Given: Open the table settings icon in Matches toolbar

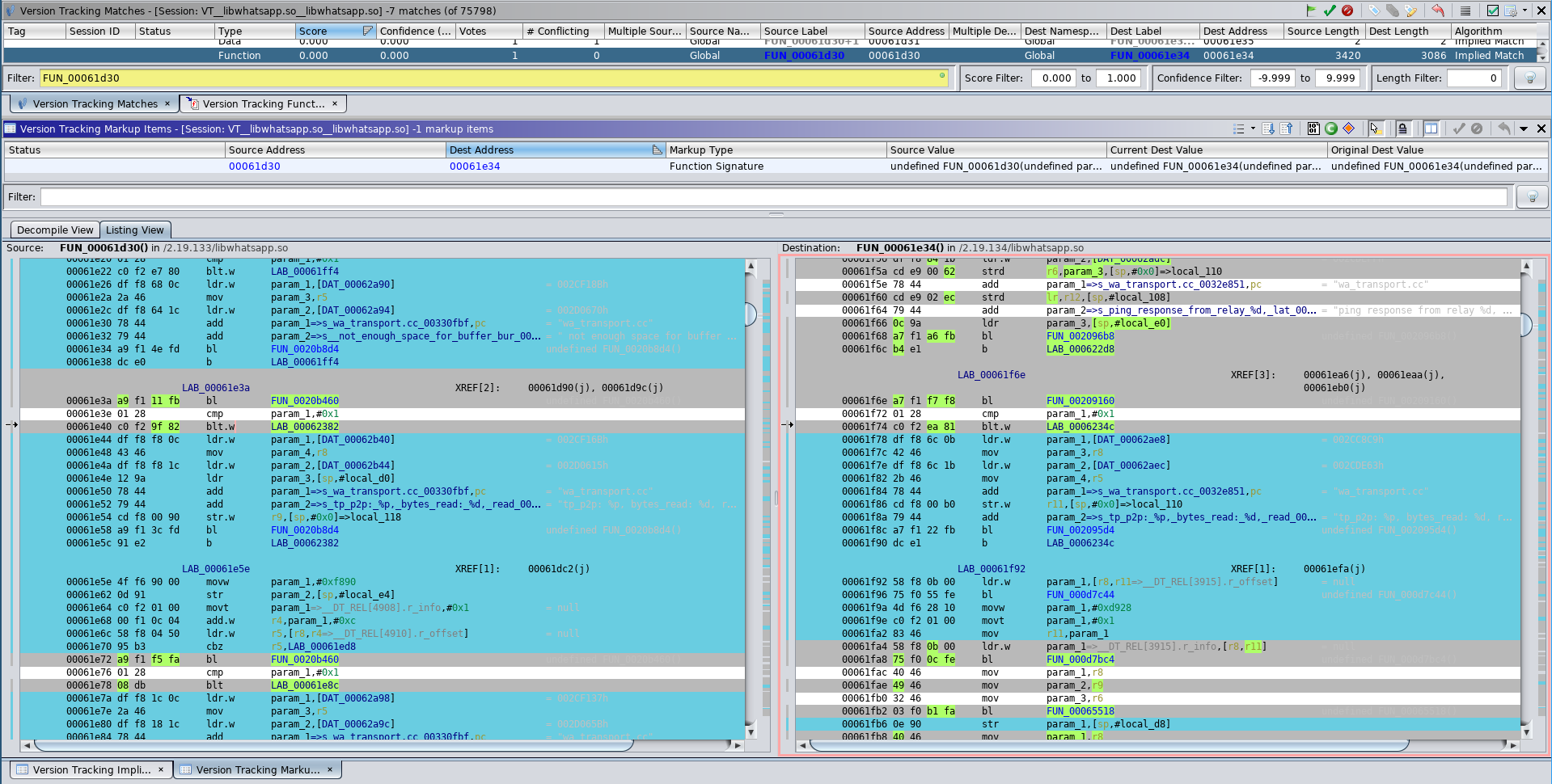Looking at the screenshot, I should point(1510,11).
